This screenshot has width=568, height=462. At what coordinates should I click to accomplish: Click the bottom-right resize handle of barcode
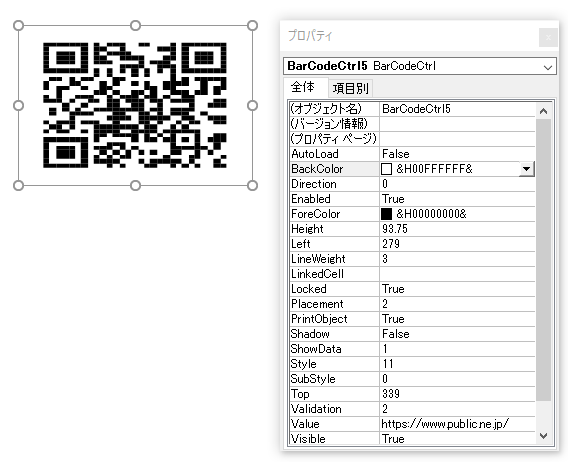[x=252, y=186]
